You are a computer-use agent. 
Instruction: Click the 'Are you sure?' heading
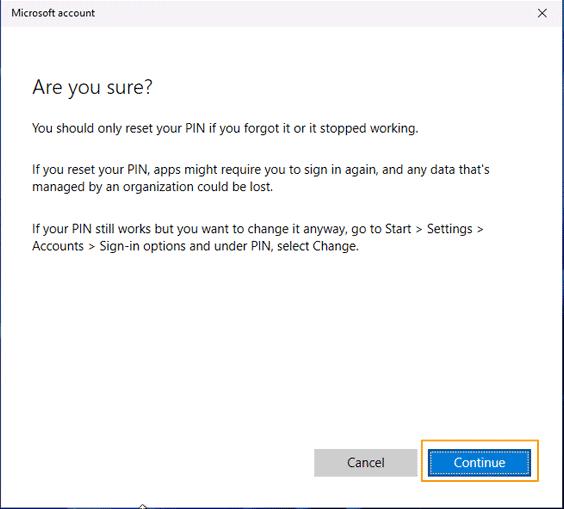92,87
